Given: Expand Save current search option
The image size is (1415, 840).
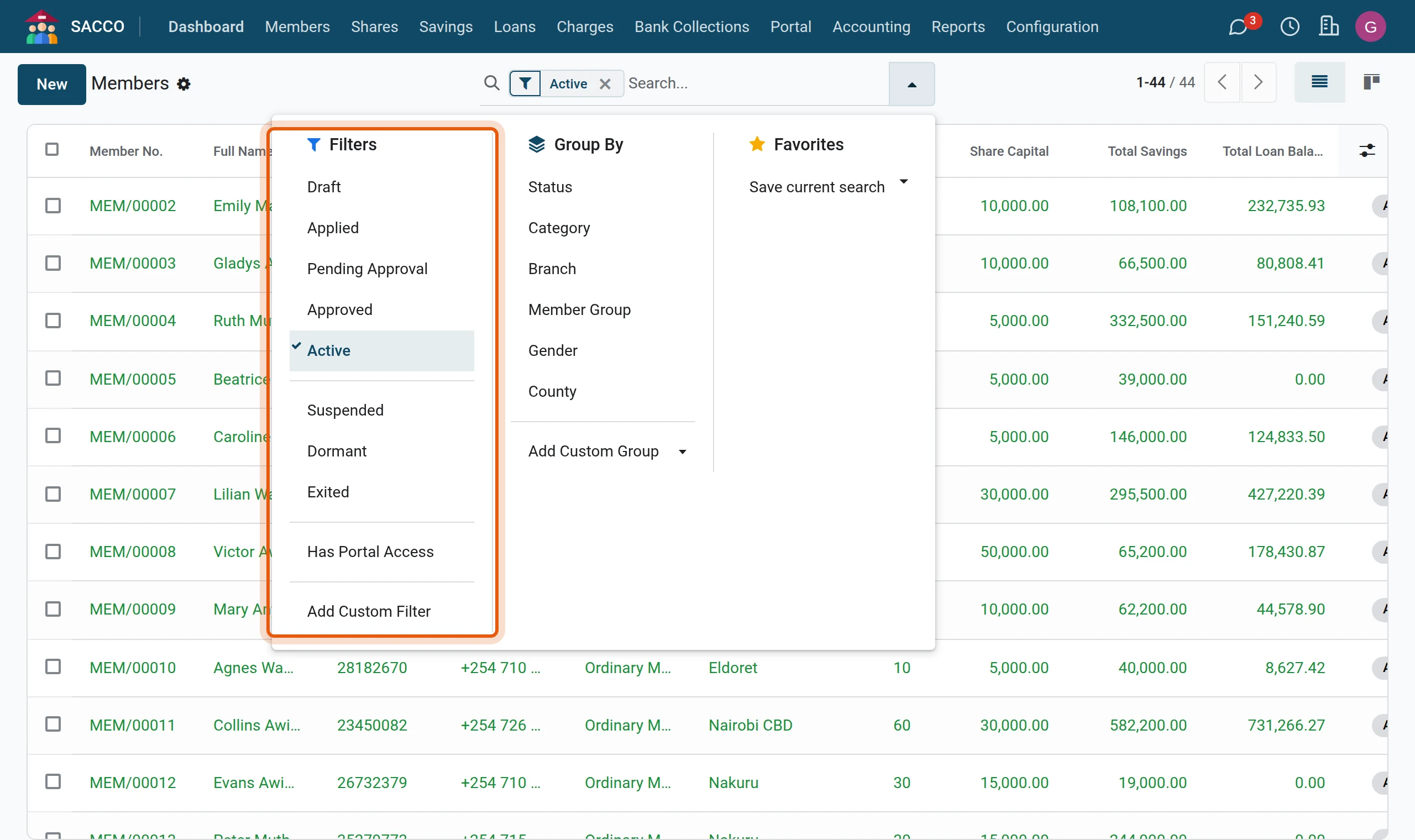Looking at the screenshot, I should (827, 186).
